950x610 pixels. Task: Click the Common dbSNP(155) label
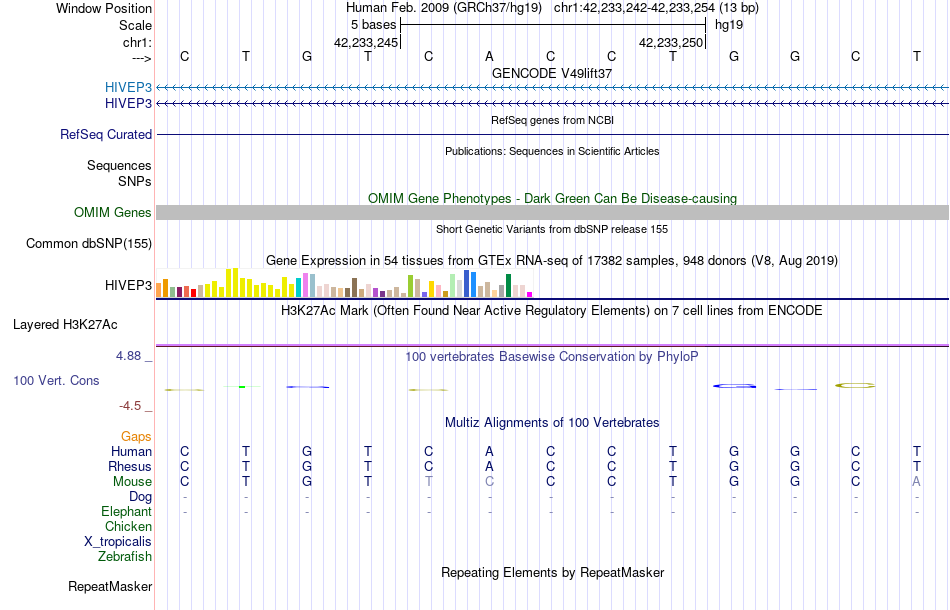(89, 244)
